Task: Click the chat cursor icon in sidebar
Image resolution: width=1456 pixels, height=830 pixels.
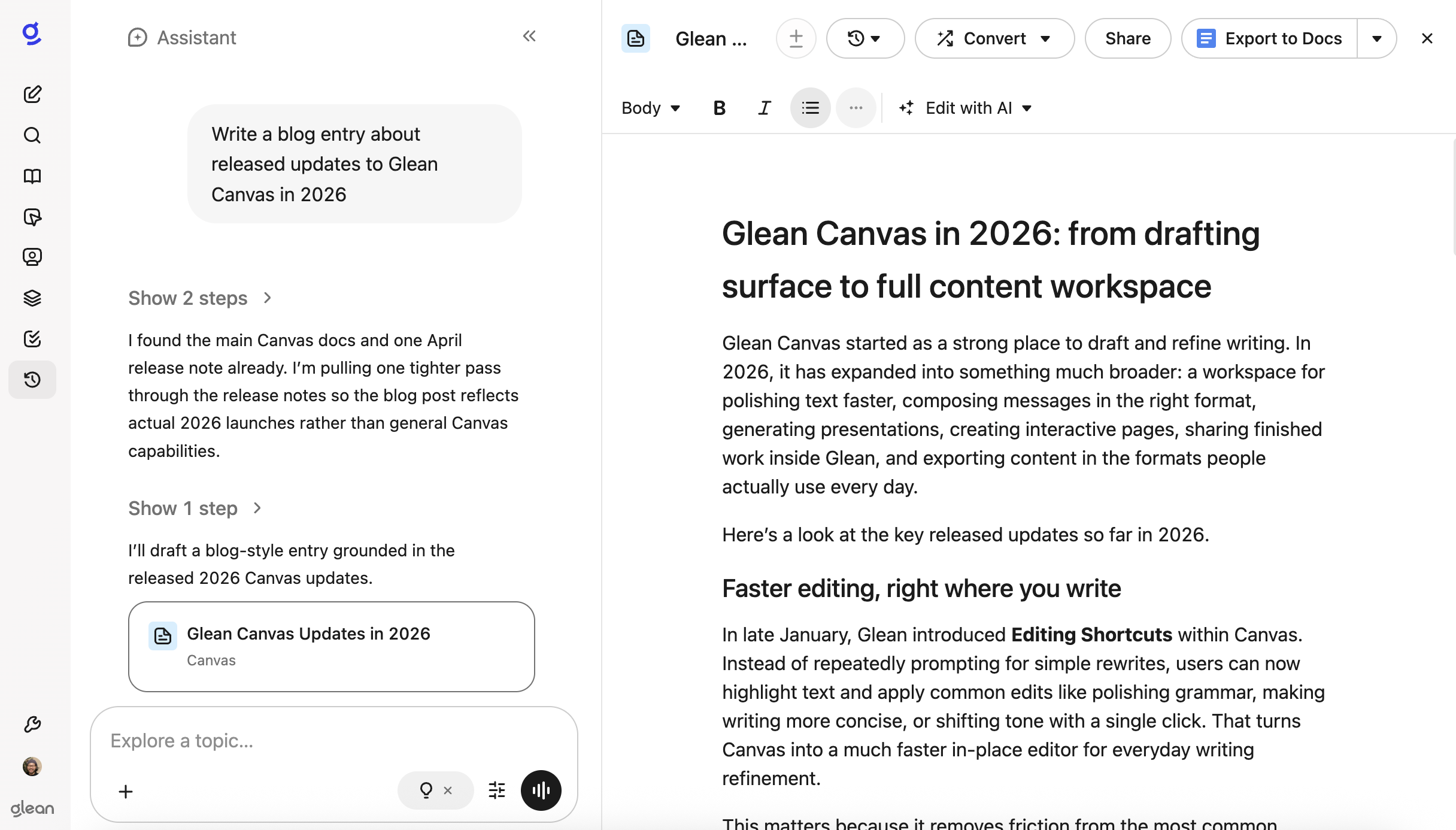Action: pos(32,217)
